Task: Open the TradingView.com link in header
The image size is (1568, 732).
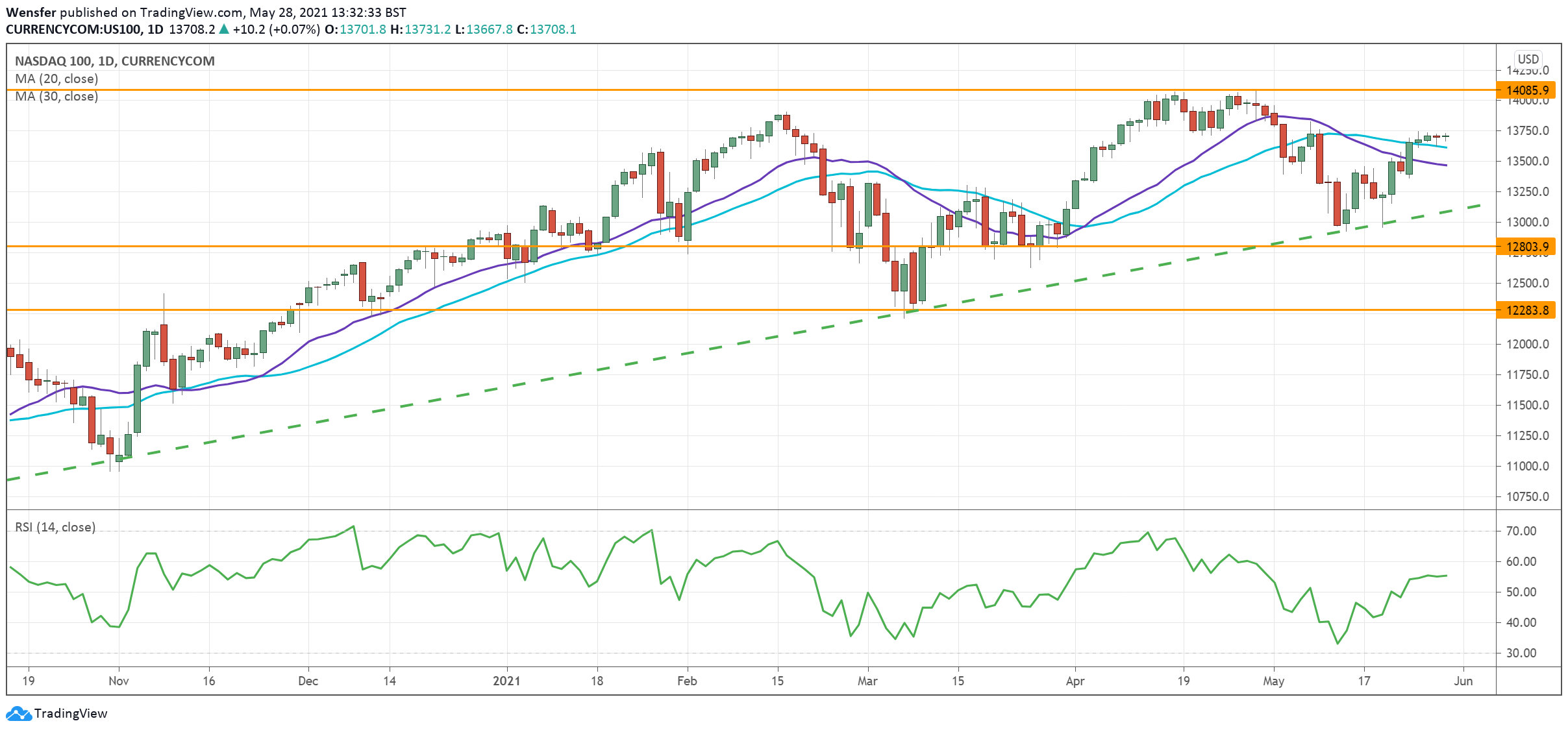Action: click(191, 12)
